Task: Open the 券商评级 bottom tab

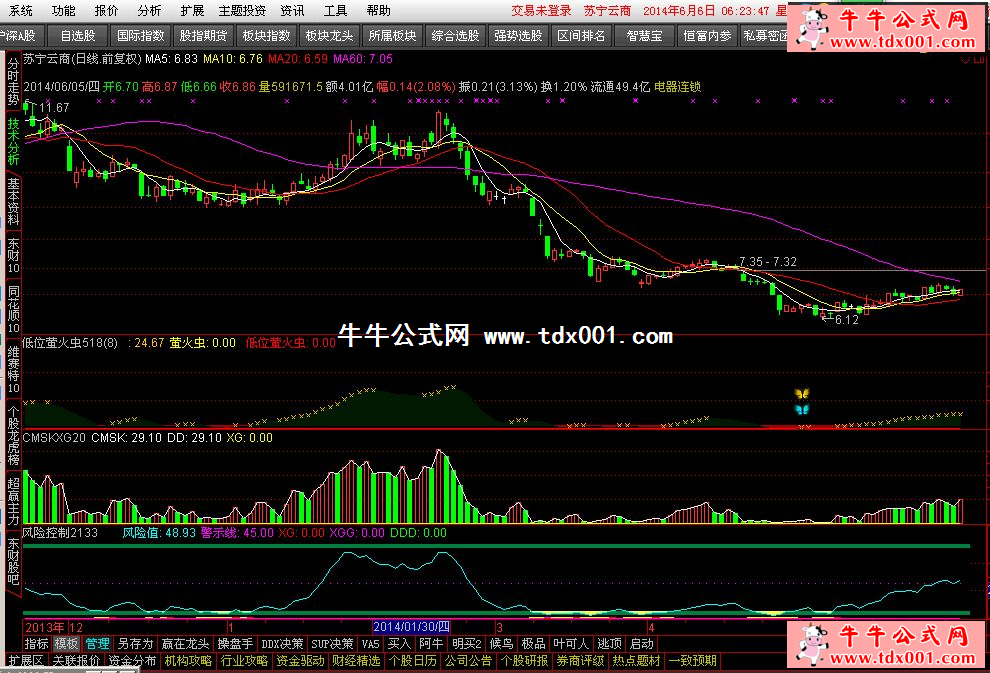Action: click(580, 660)
